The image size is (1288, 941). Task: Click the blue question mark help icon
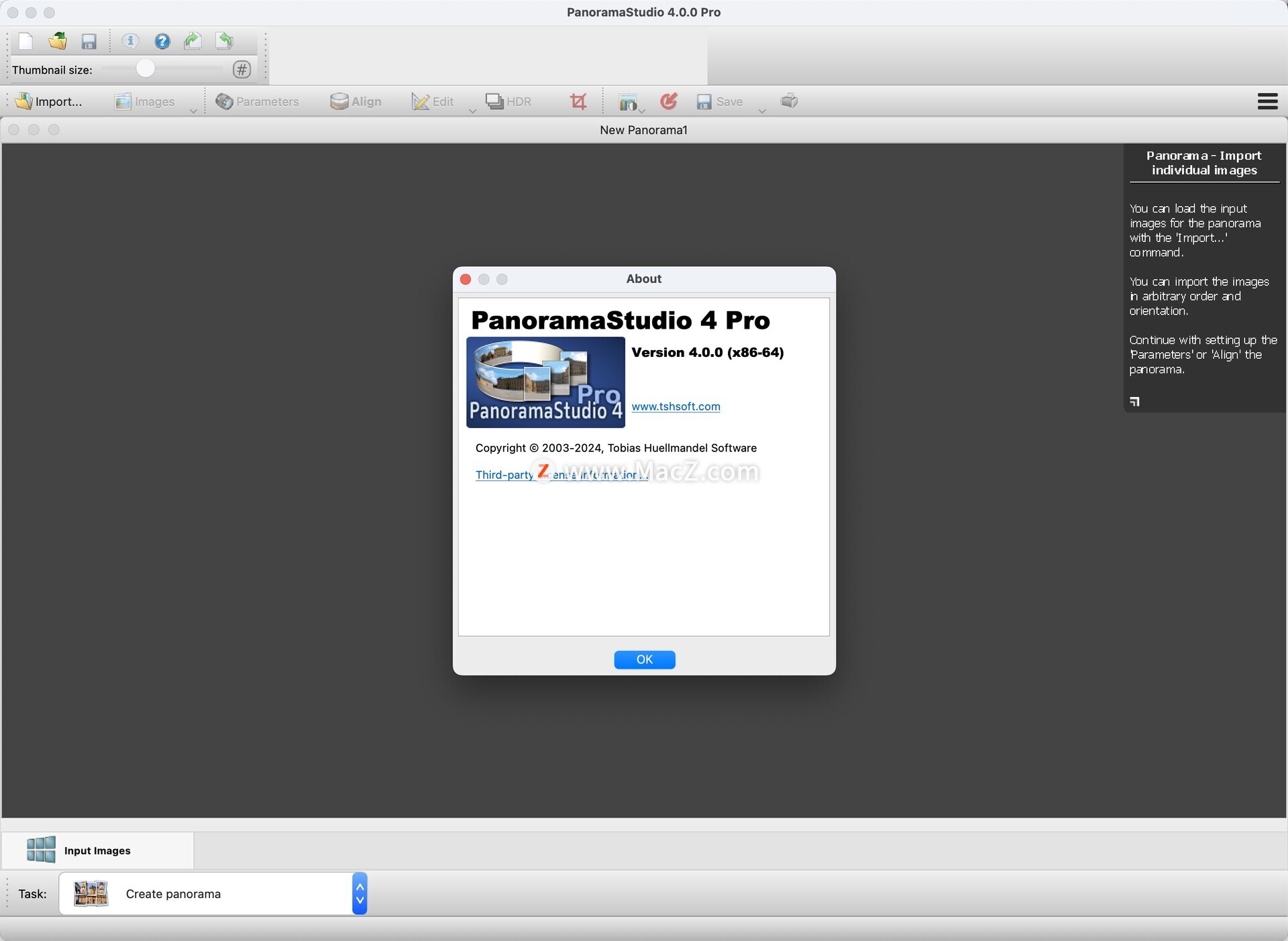162,42
